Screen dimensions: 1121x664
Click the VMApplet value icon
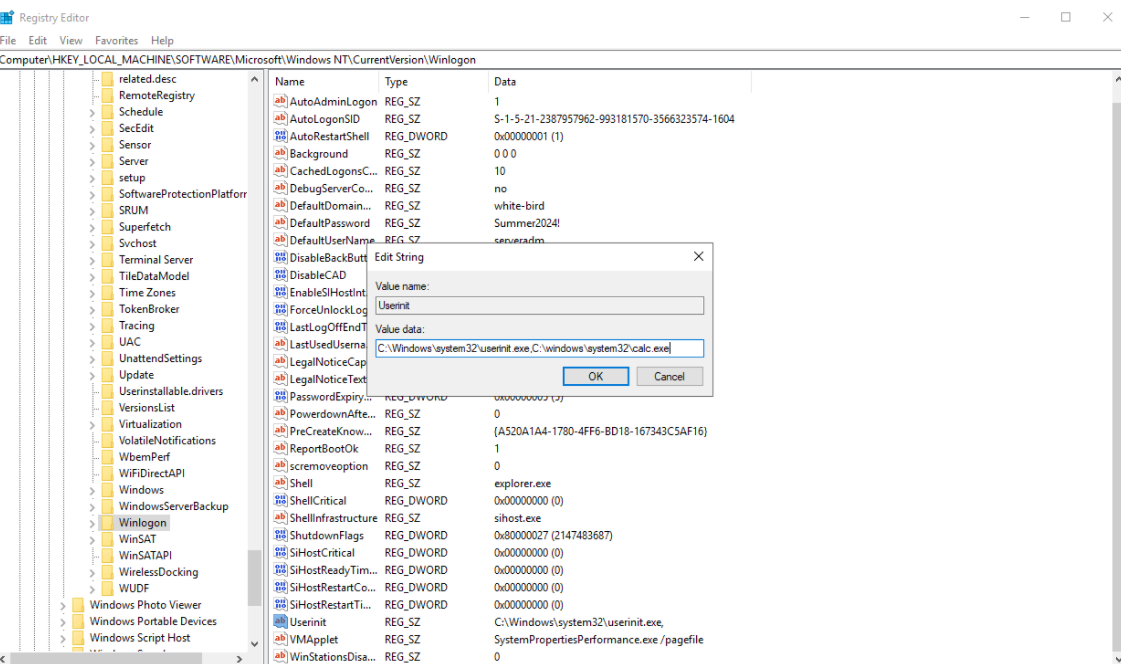[x=280, y=639]
